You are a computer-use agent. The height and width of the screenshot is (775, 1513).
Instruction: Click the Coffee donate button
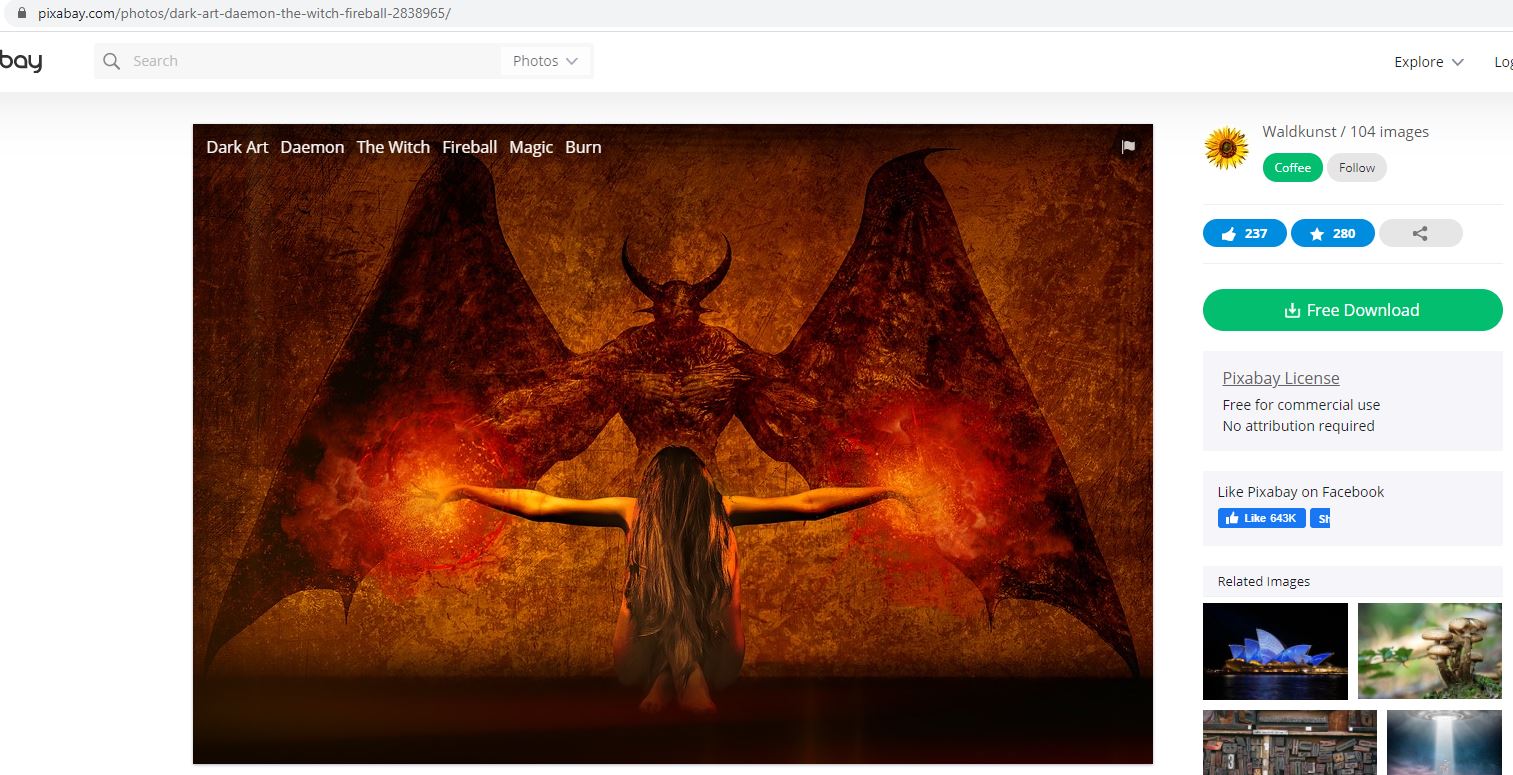point(1292,168)
